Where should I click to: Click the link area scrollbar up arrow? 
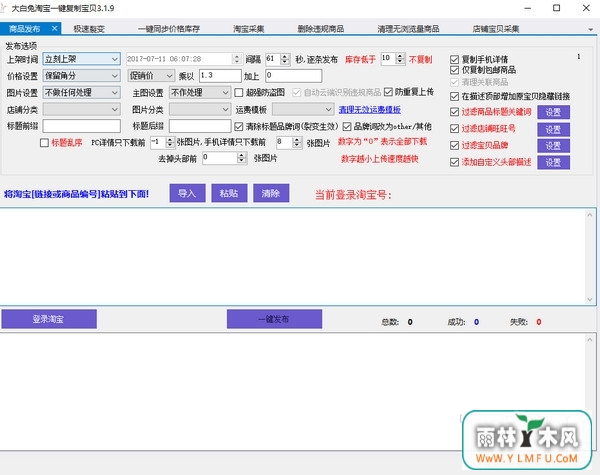pos(590,215)
